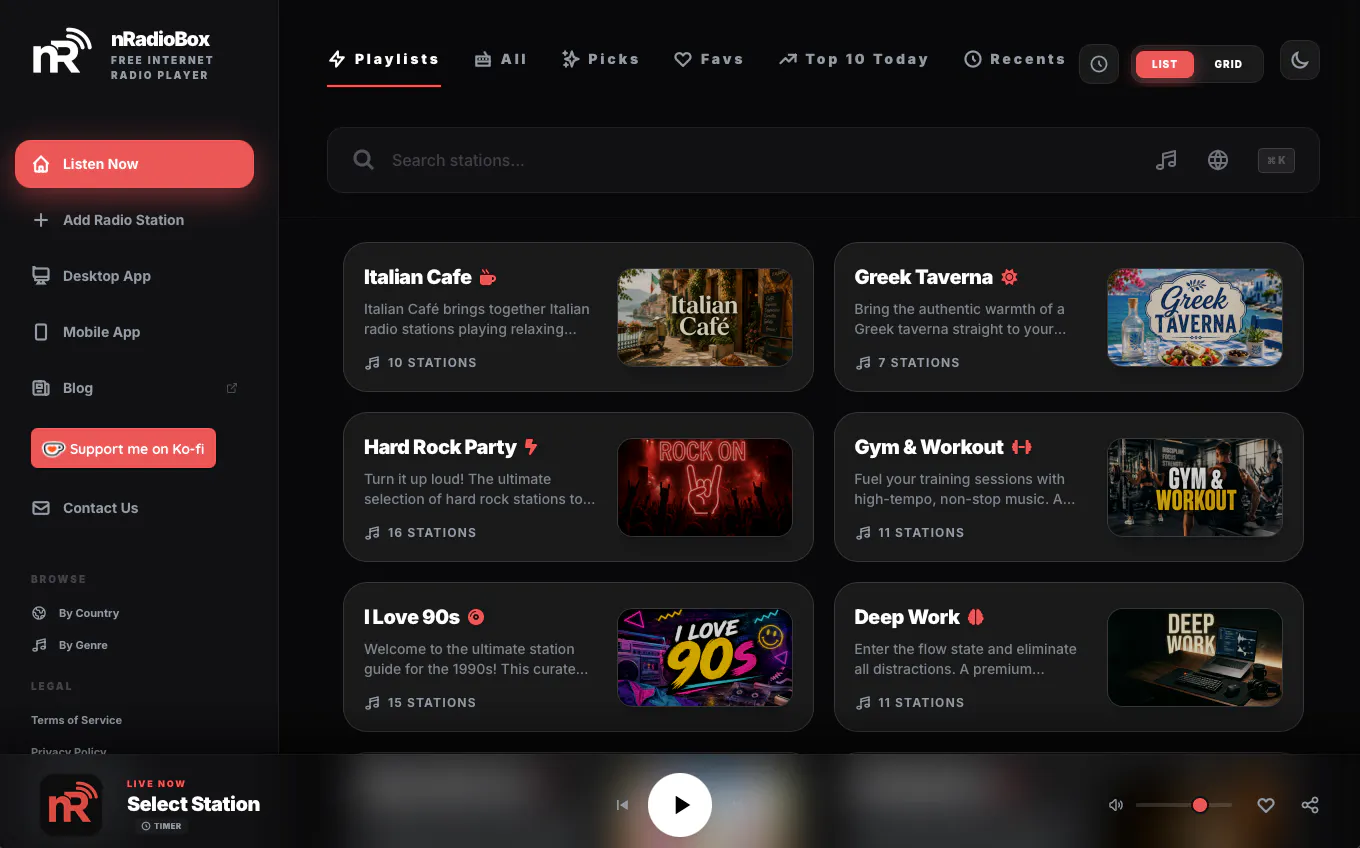The width and height of the screenshot is (1360, 848).
Task: Open the Recents tab
Action: coord(1014,59)
